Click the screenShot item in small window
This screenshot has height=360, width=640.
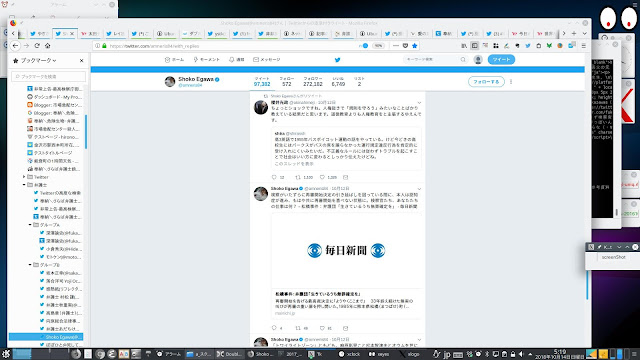pyautogui.click(x=613, y=257)
